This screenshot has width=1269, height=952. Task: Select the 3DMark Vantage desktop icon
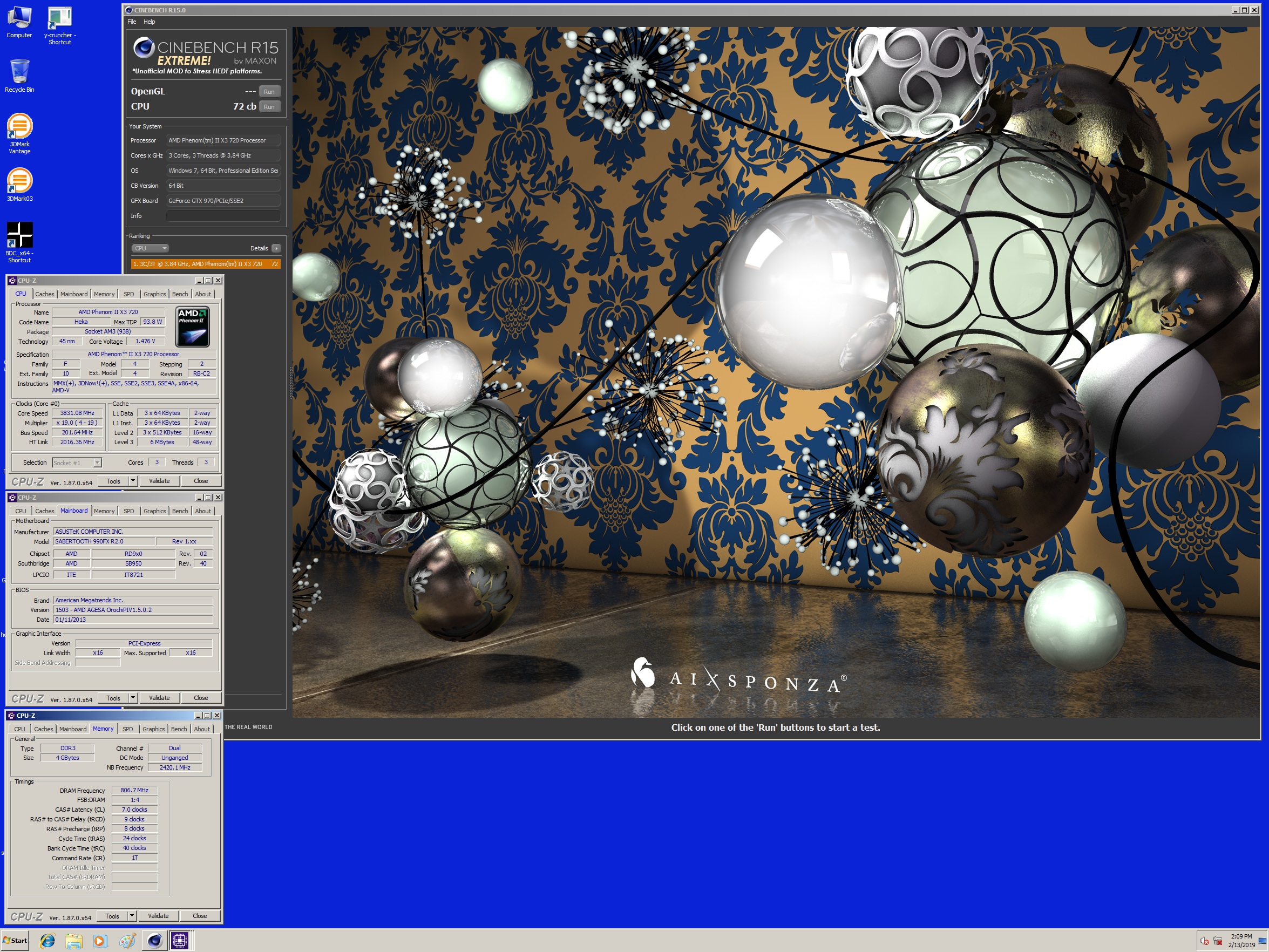19,134
